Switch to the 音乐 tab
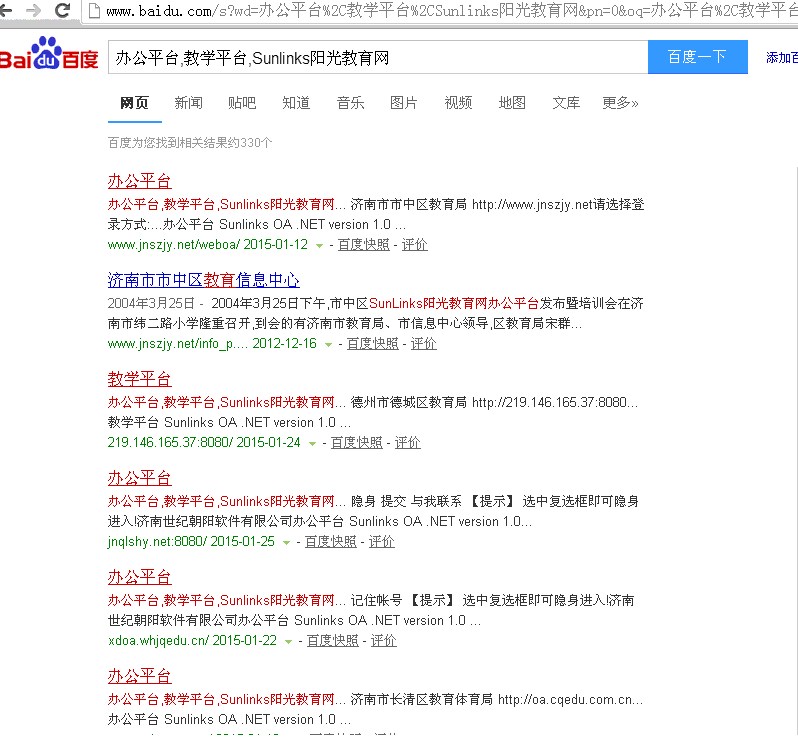 (x=350, y=103)
